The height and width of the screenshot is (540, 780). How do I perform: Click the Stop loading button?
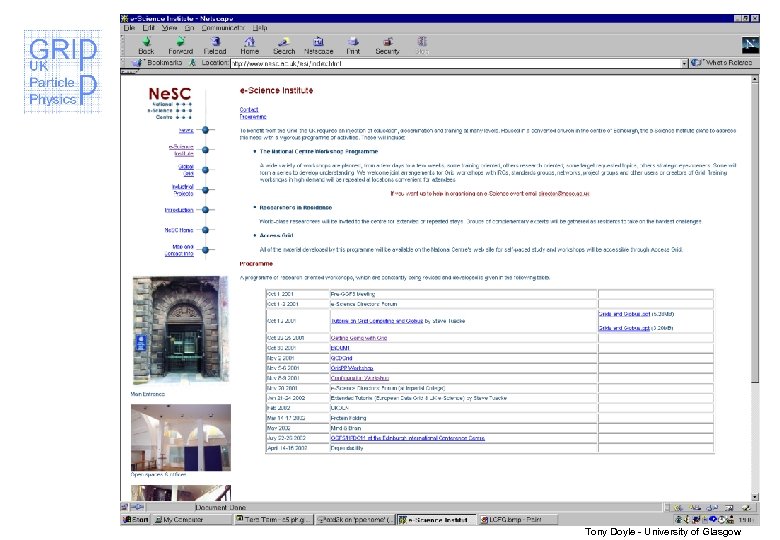pyautogui.click(x=422, y=45)
